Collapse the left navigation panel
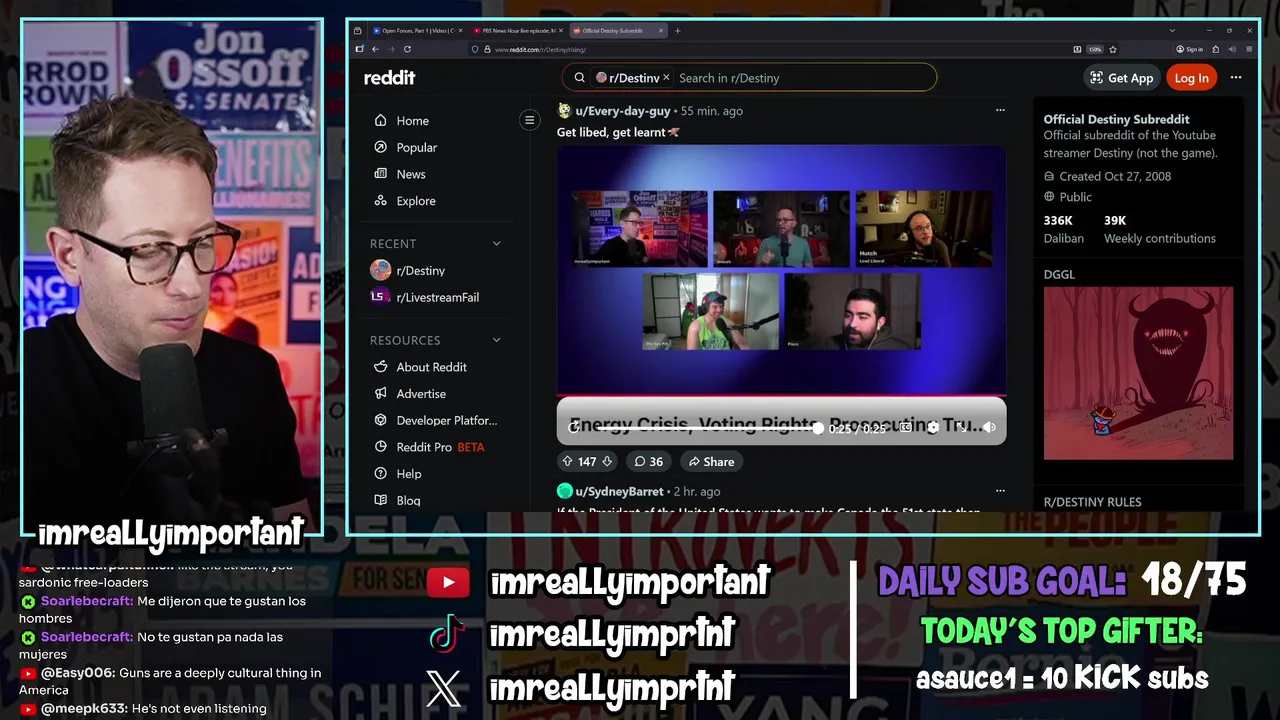This screenshot has width=1280, height=720. [x=530, y=120]
